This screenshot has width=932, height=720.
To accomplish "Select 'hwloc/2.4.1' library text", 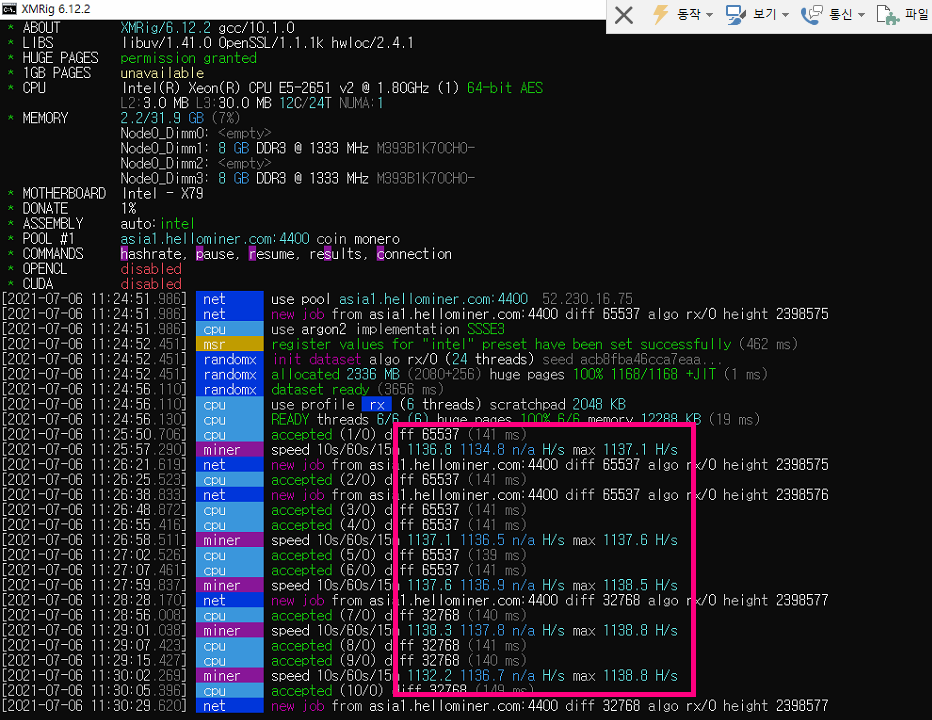I will click(x=373, y=43).
